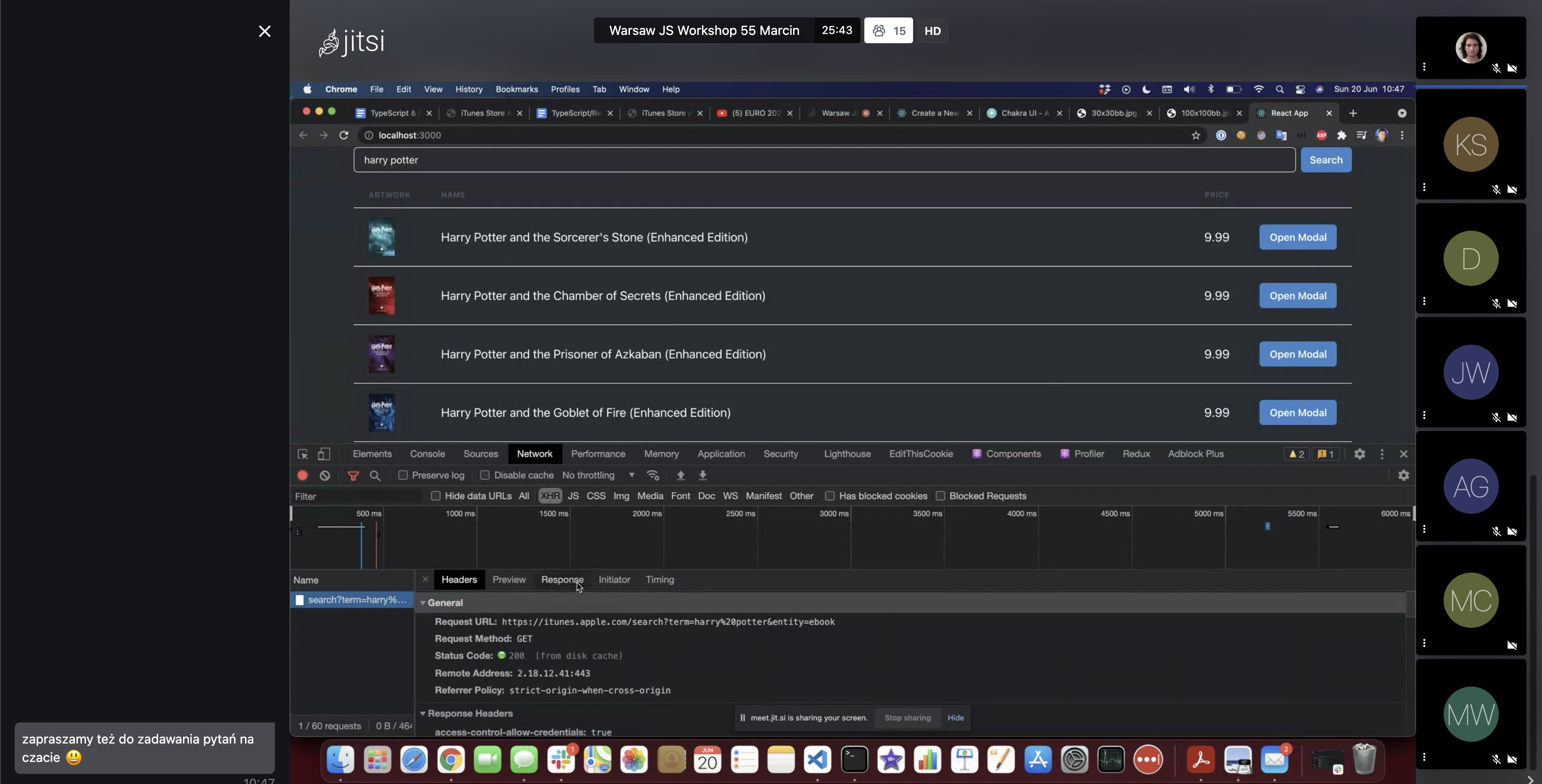Collapse the Response Headers section
The width and height of the screenshot is (1542, 784).
tap(423, 713)
